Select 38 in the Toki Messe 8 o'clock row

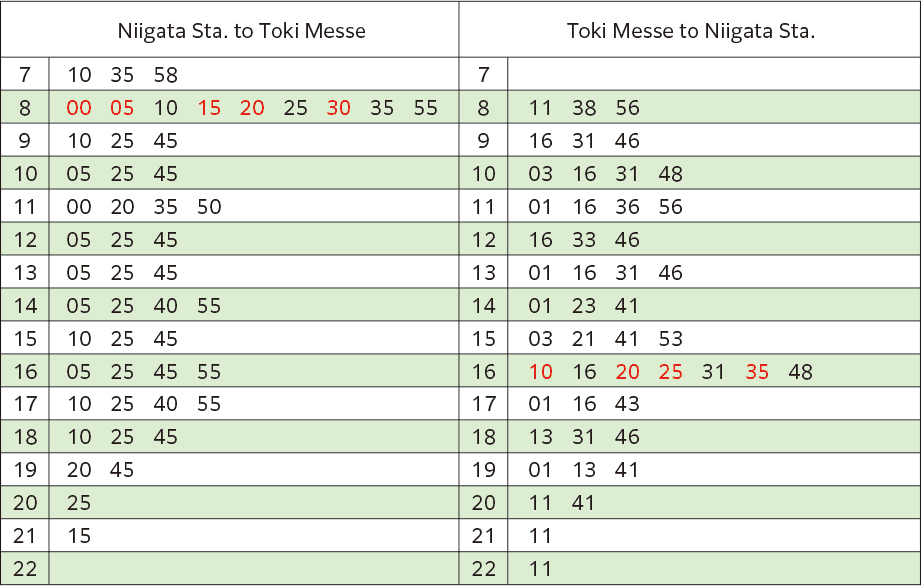pos(585,108)
